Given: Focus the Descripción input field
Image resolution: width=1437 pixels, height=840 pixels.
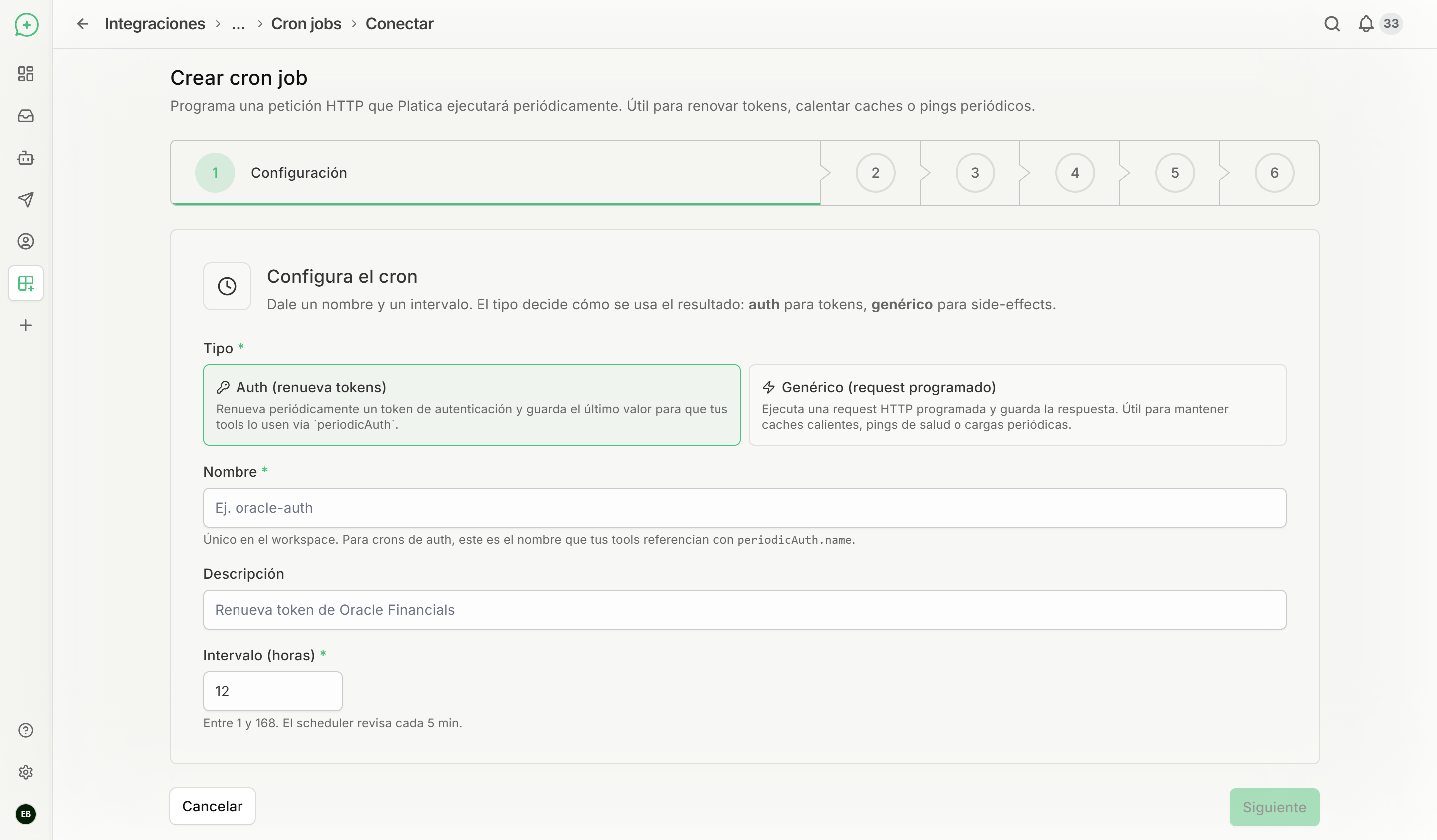Looking at the screenshot, I should (x=745, y=610).
